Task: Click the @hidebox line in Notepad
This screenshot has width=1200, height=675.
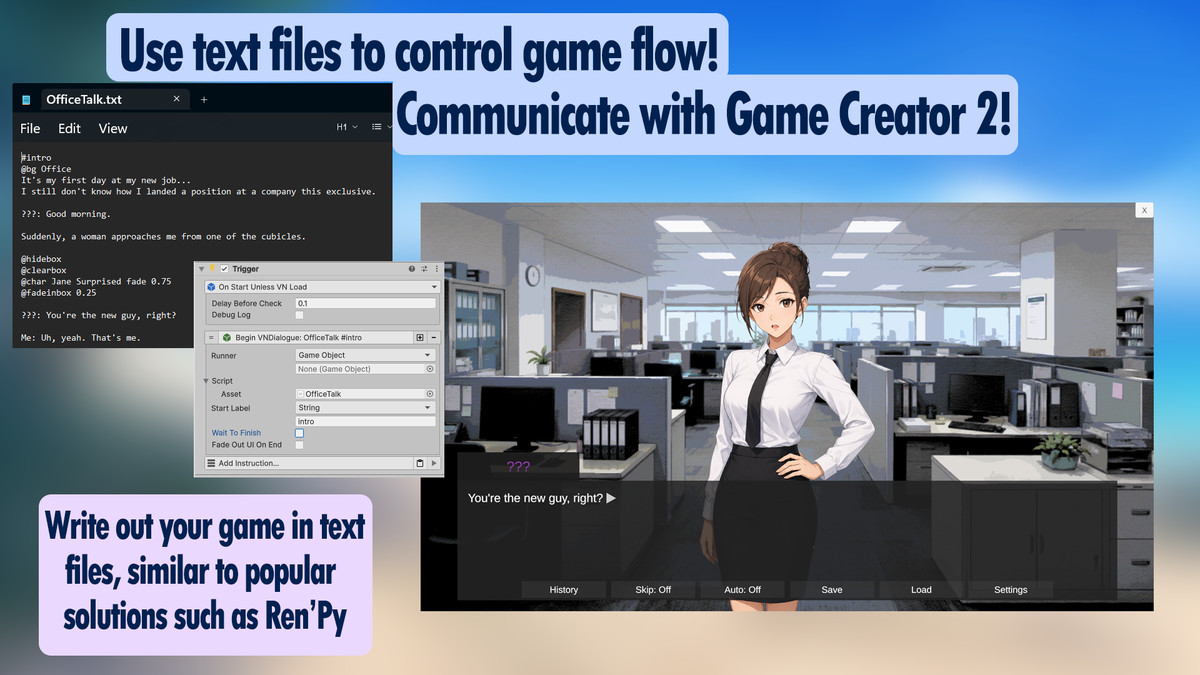Action: 43,258
